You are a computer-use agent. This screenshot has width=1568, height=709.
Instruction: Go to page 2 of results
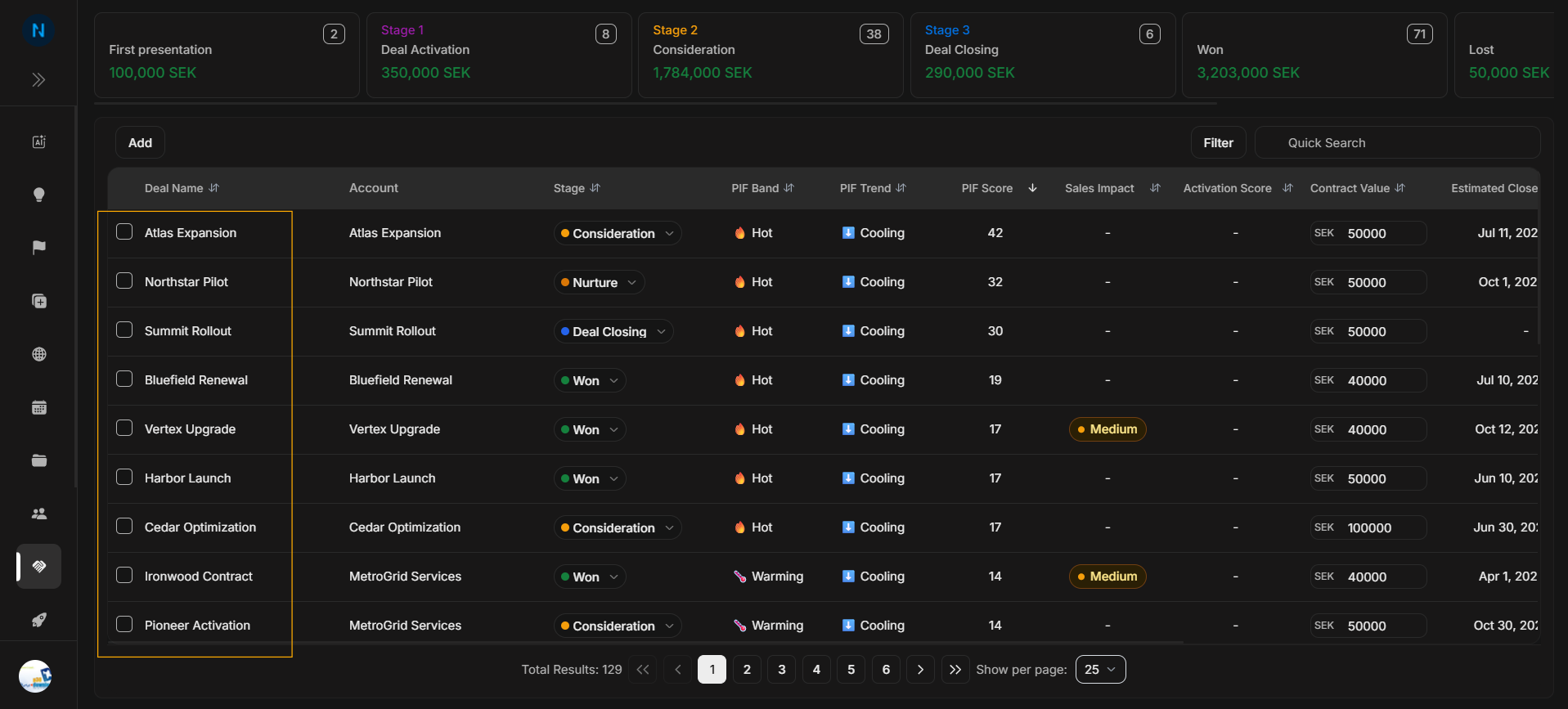pos(747,669)
